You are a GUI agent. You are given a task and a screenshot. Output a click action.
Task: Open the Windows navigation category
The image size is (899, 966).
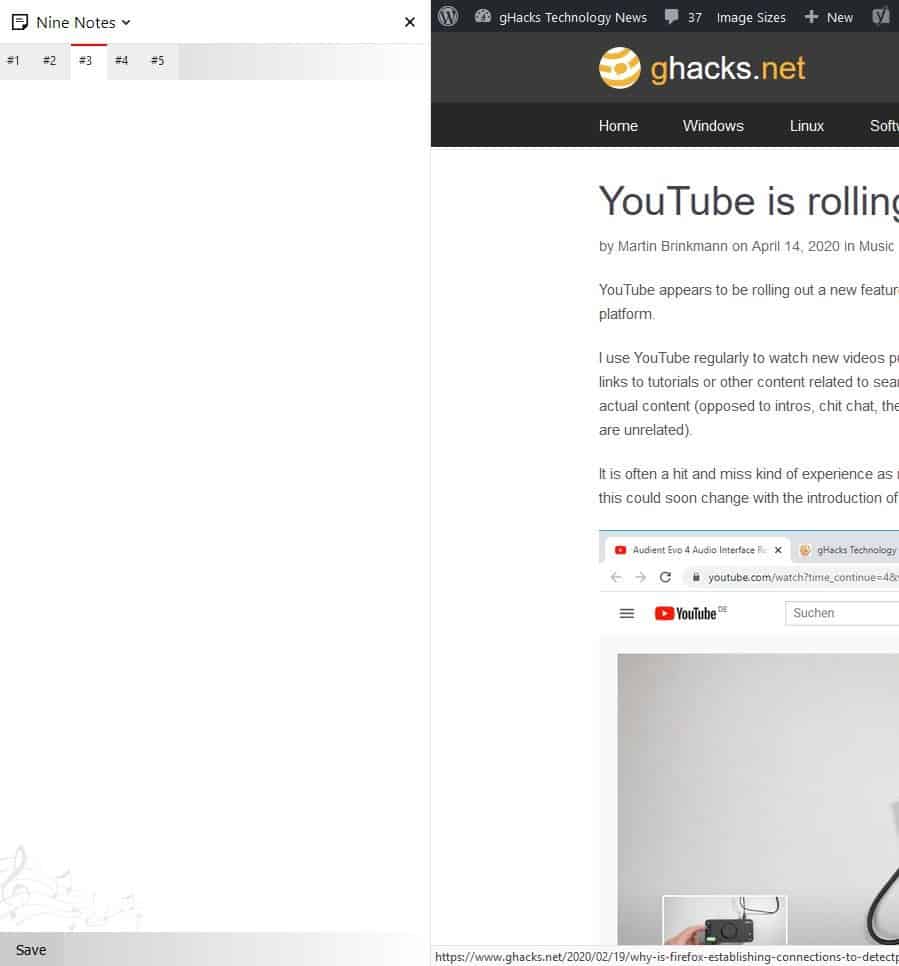(x=713, y=126)
